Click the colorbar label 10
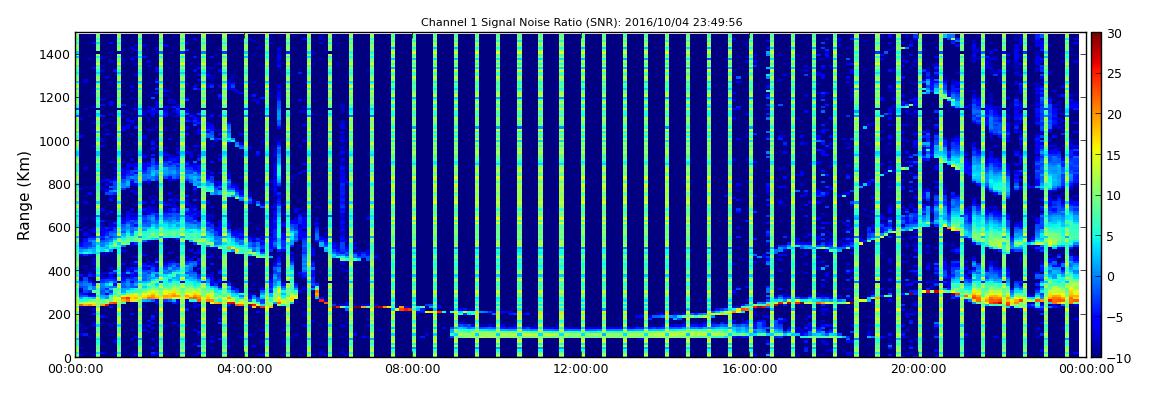 1115,195
